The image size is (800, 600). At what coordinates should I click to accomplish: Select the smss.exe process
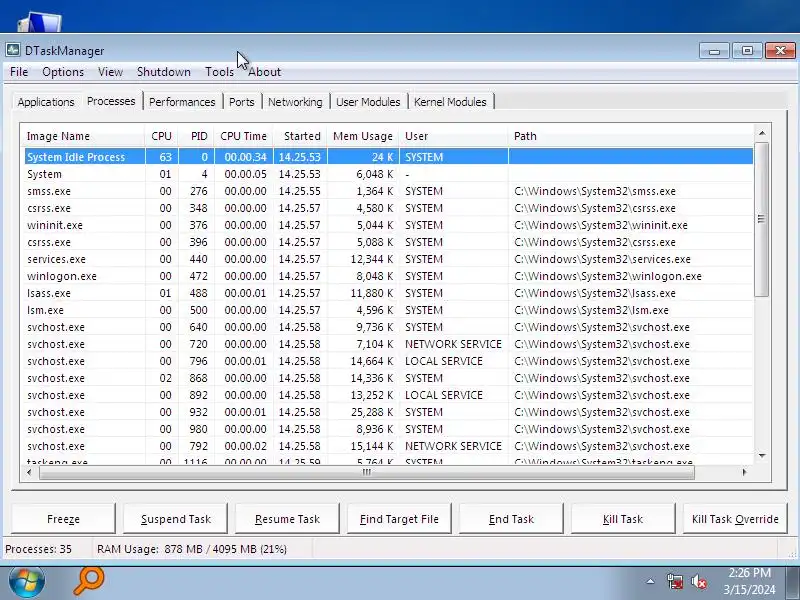tap(388, 191)
